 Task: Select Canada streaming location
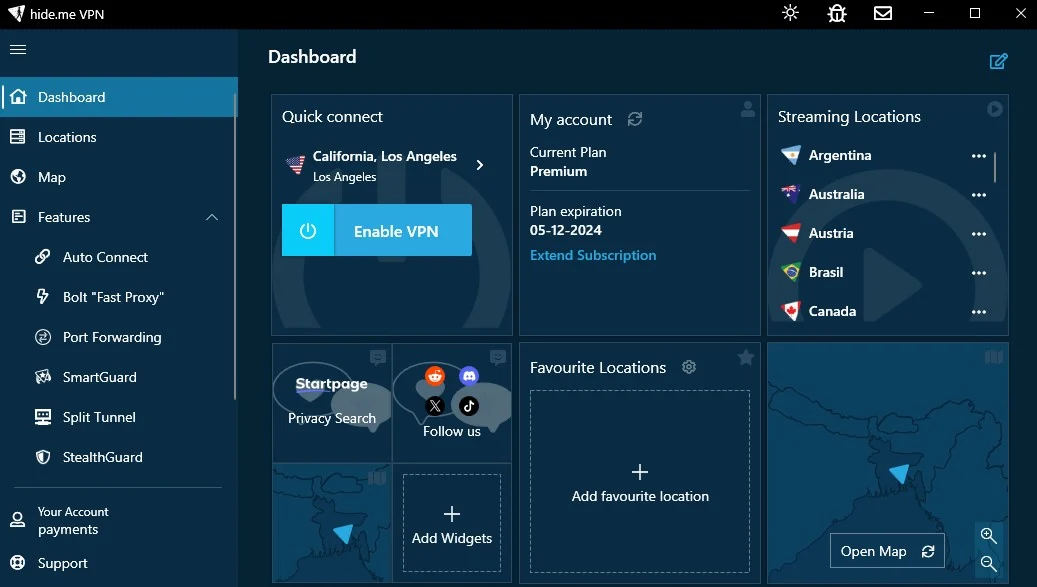(832, 311)
